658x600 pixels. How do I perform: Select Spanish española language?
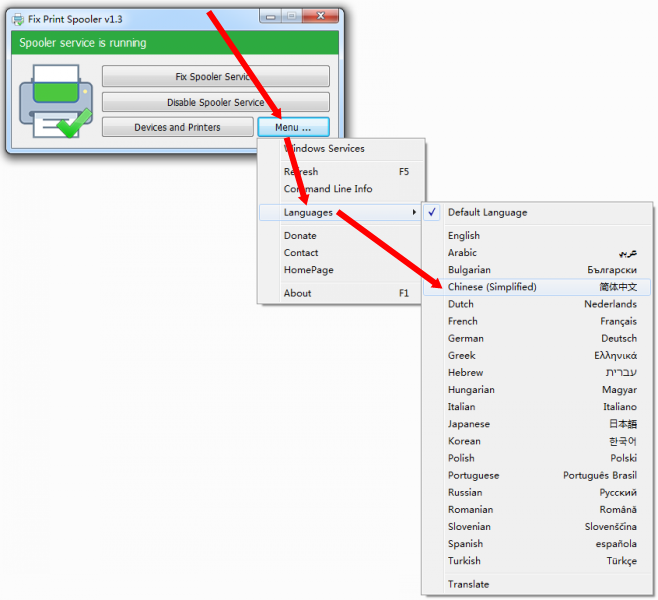point(537,544)
